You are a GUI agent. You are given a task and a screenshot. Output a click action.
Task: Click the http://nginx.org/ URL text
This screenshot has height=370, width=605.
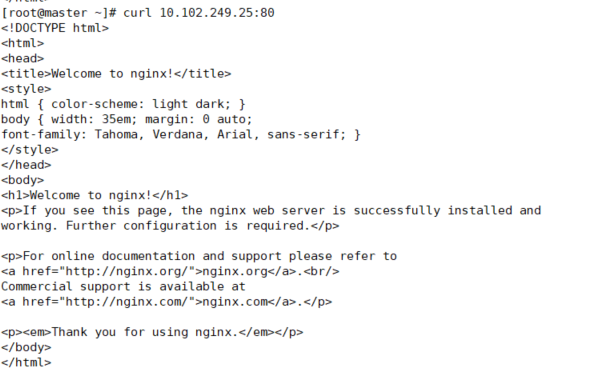127,271
